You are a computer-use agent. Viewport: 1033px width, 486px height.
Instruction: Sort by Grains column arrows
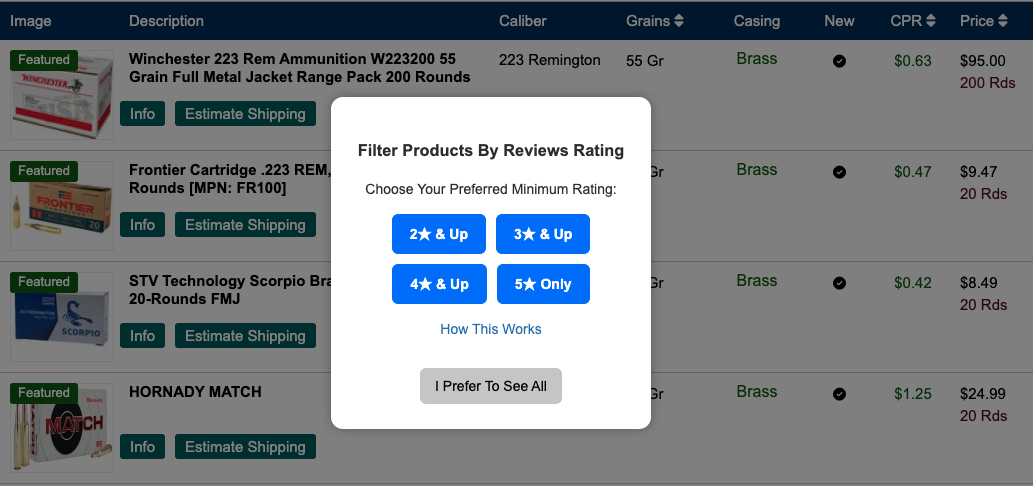(679, 21)
